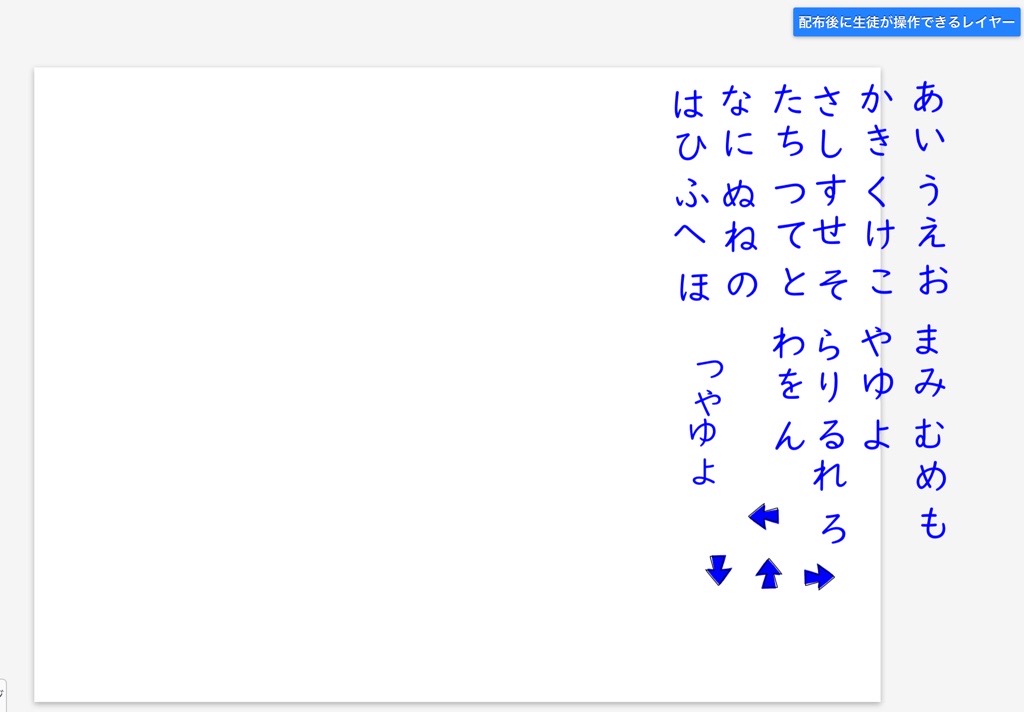Image resolution: width=1024 pixels, height=712 pixels.
Task: Pick the hiragana か character
Action: 877,99
